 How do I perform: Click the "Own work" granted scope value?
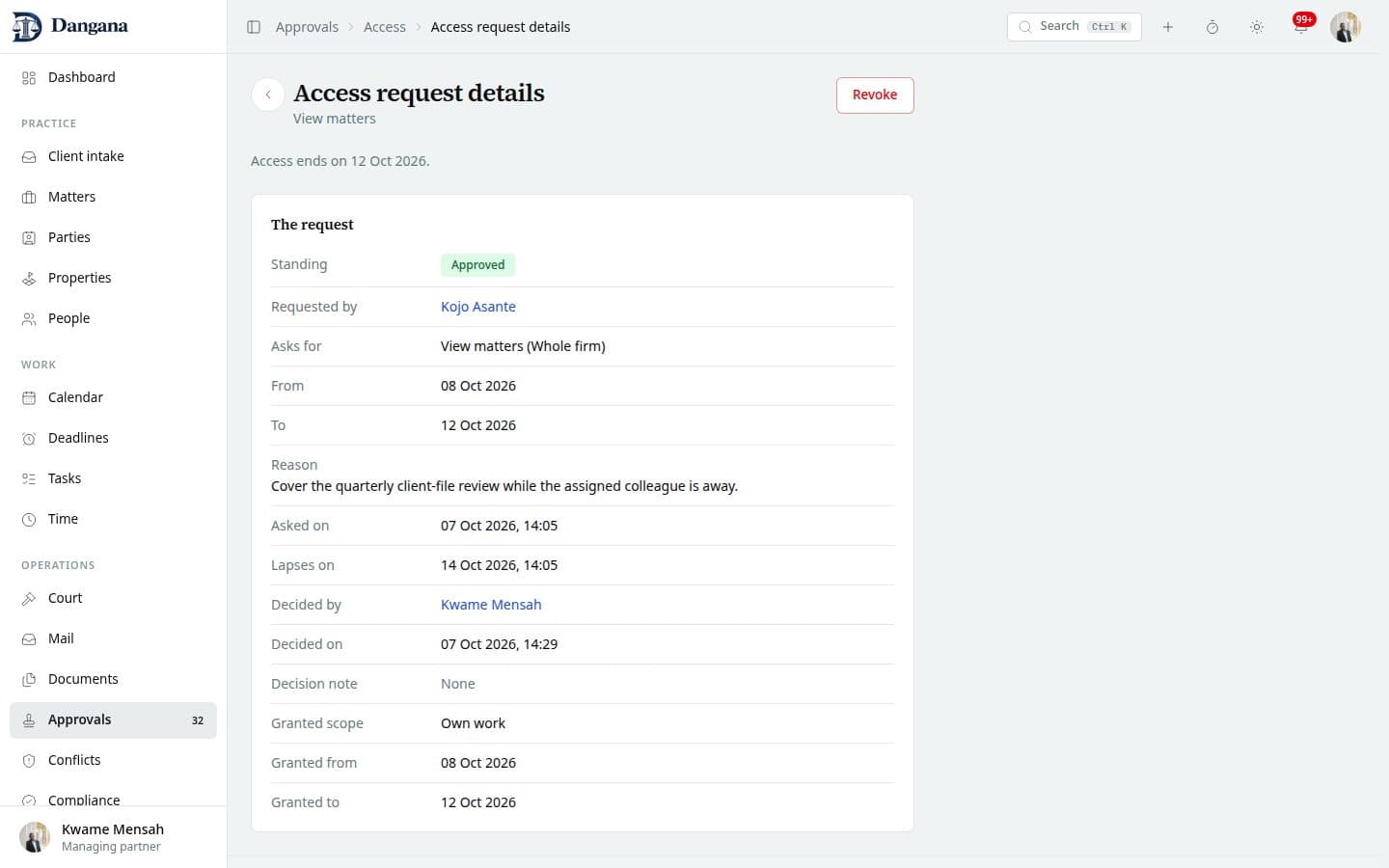click(x=473, y=723)
